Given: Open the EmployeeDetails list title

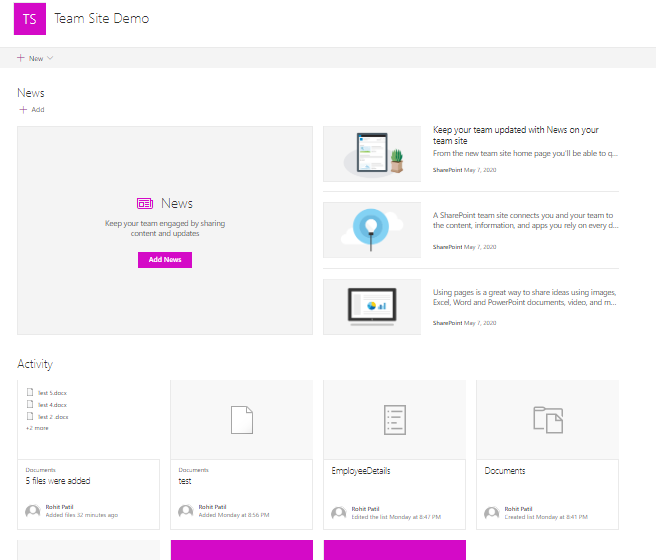Looking at the screenshot, I should (x=361, y=471).
